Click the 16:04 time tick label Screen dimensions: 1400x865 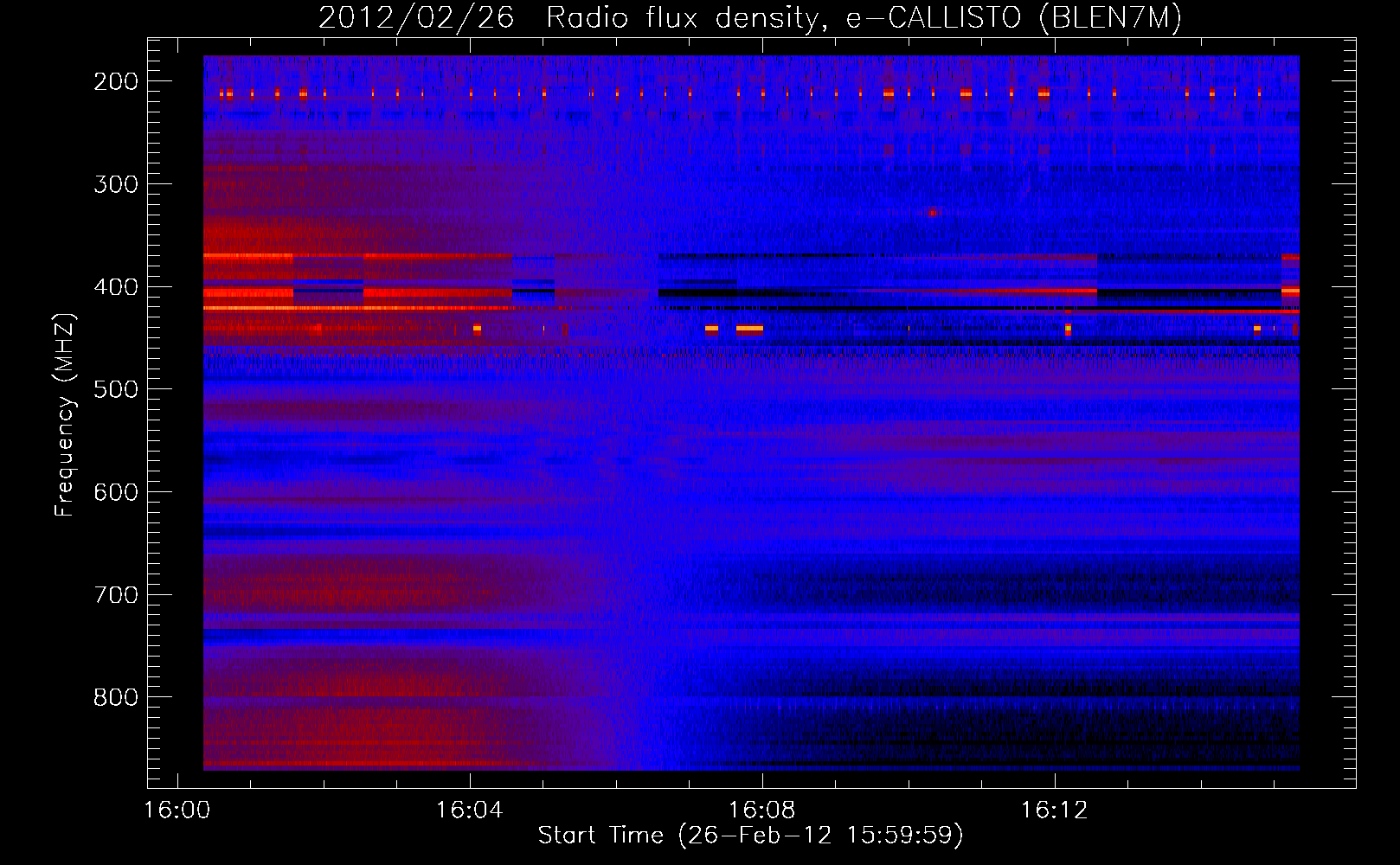pyautogui.click(x=470, y=811)
